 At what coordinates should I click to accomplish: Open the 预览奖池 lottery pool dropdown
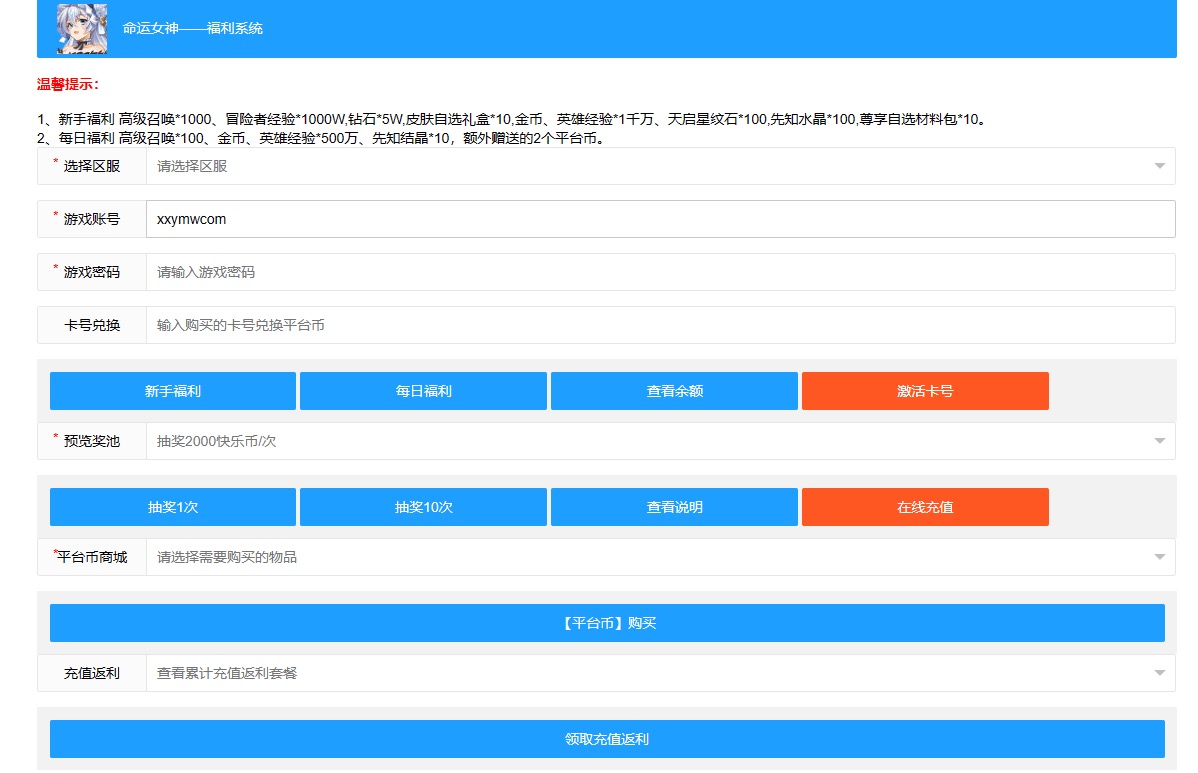pyautogui.click(x=660, y=441)
